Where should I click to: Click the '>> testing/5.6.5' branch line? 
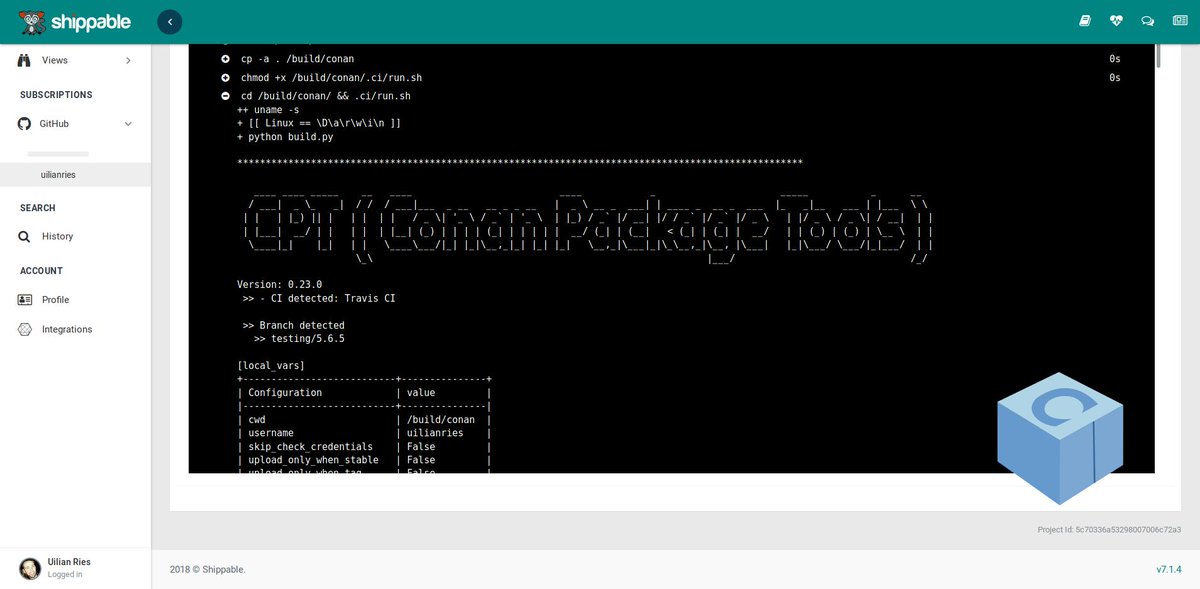pos(299,339)
